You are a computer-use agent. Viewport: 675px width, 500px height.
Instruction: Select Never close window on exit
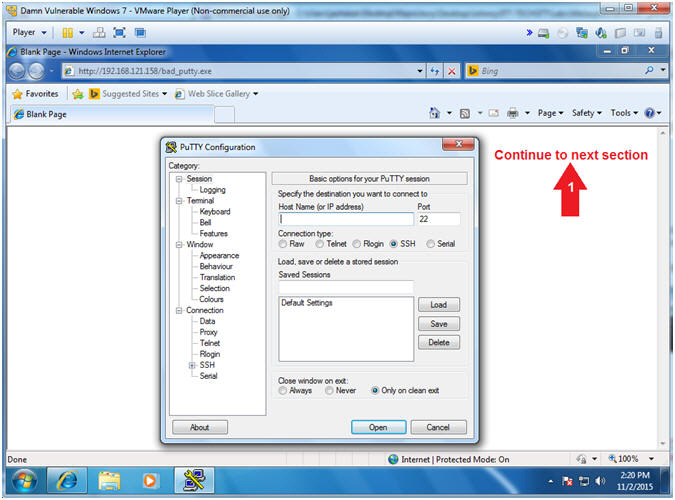point(329,391)
